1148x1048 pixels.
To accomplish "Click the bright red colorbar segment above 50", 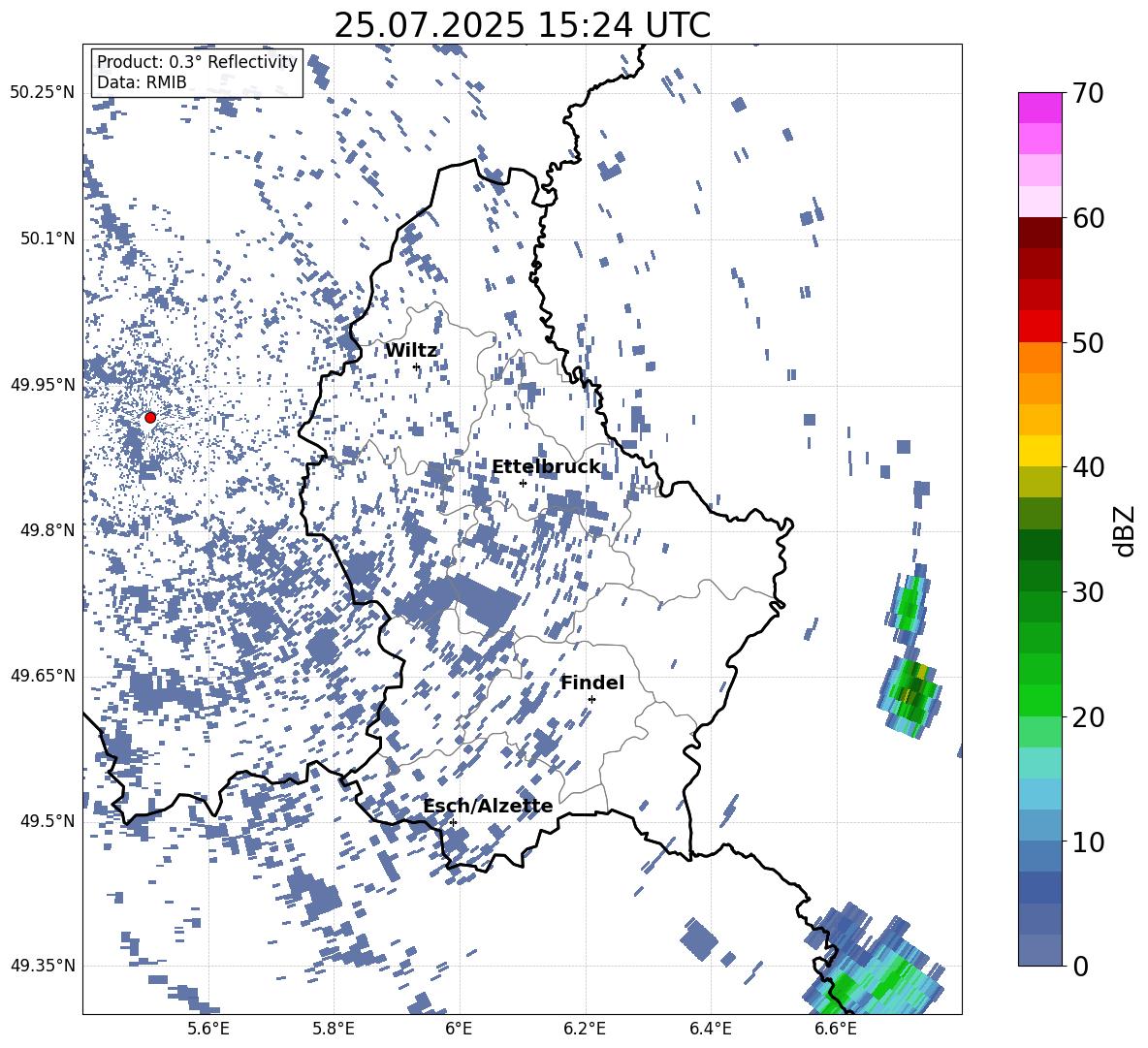I will point(1039,327).
